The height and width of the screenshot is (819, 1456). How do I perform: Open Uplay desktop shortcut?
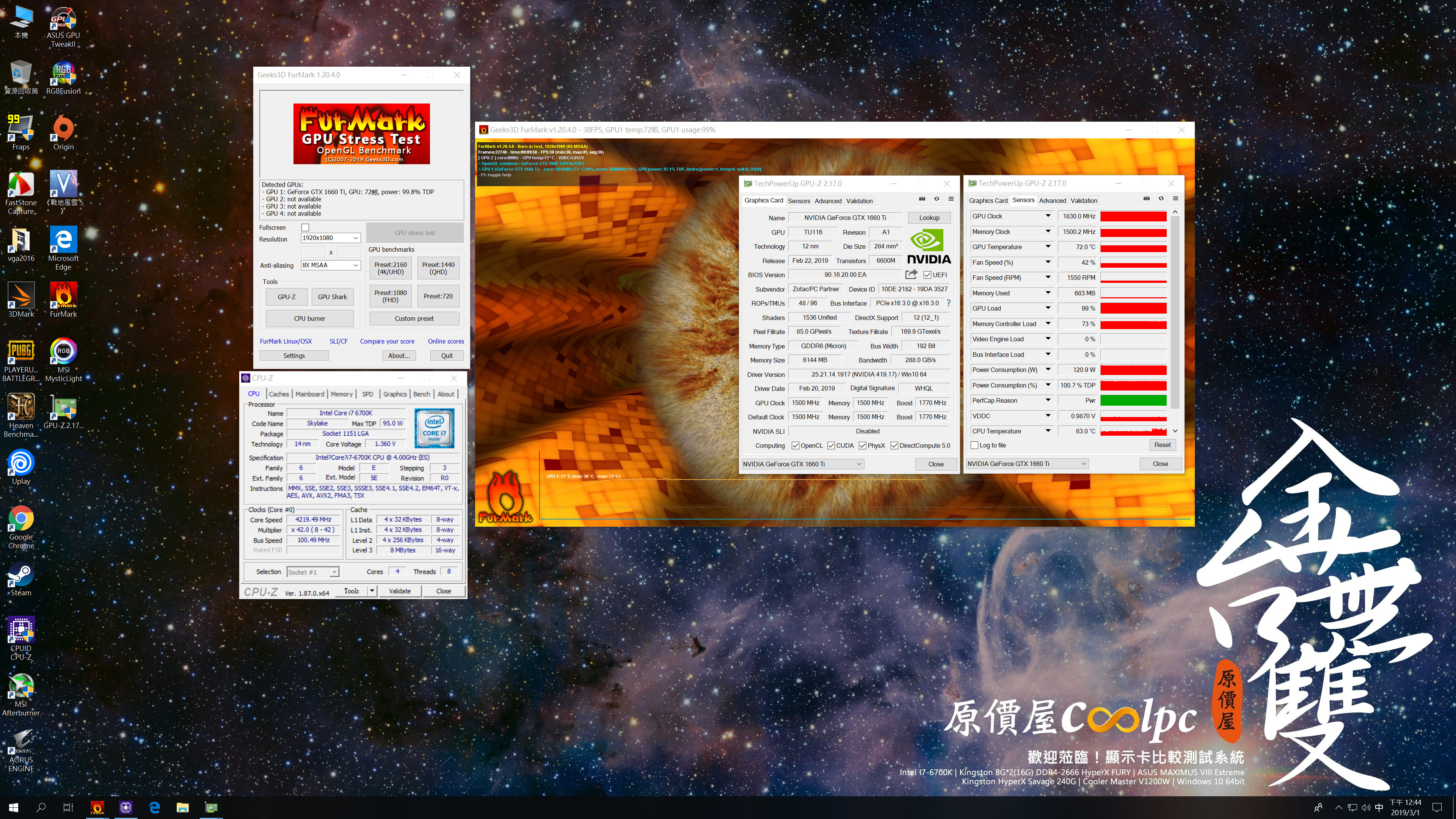click(21, 468)
